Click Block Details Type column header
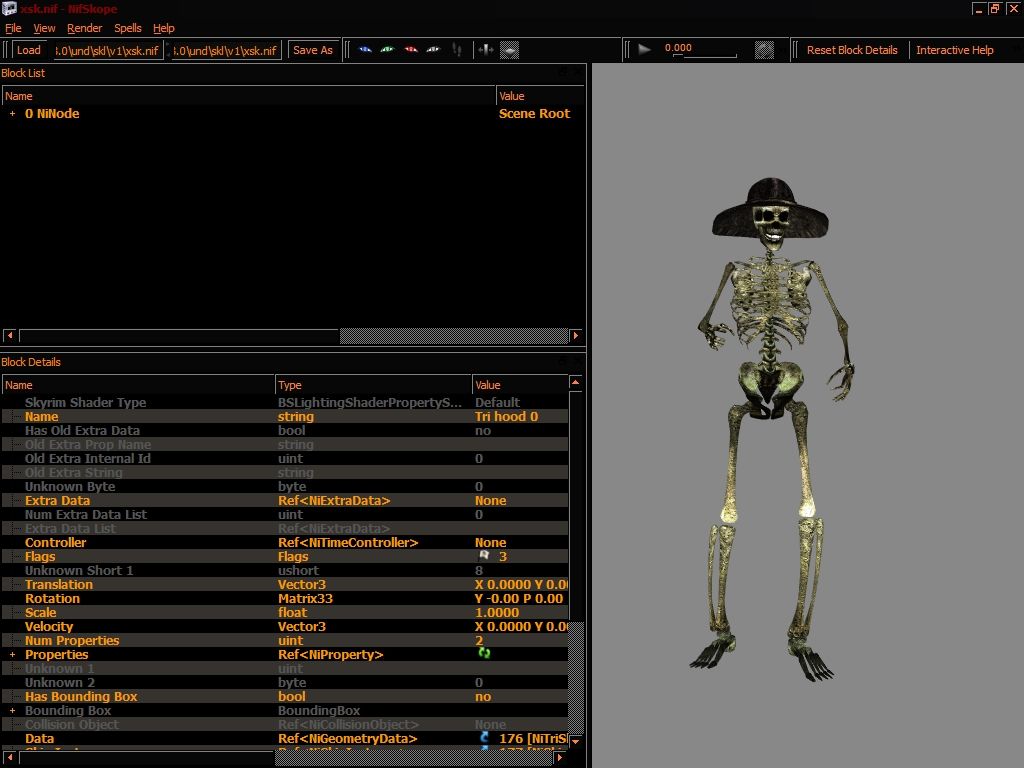The height and width of the screenshot is (768, 1024). coord(373,385)
